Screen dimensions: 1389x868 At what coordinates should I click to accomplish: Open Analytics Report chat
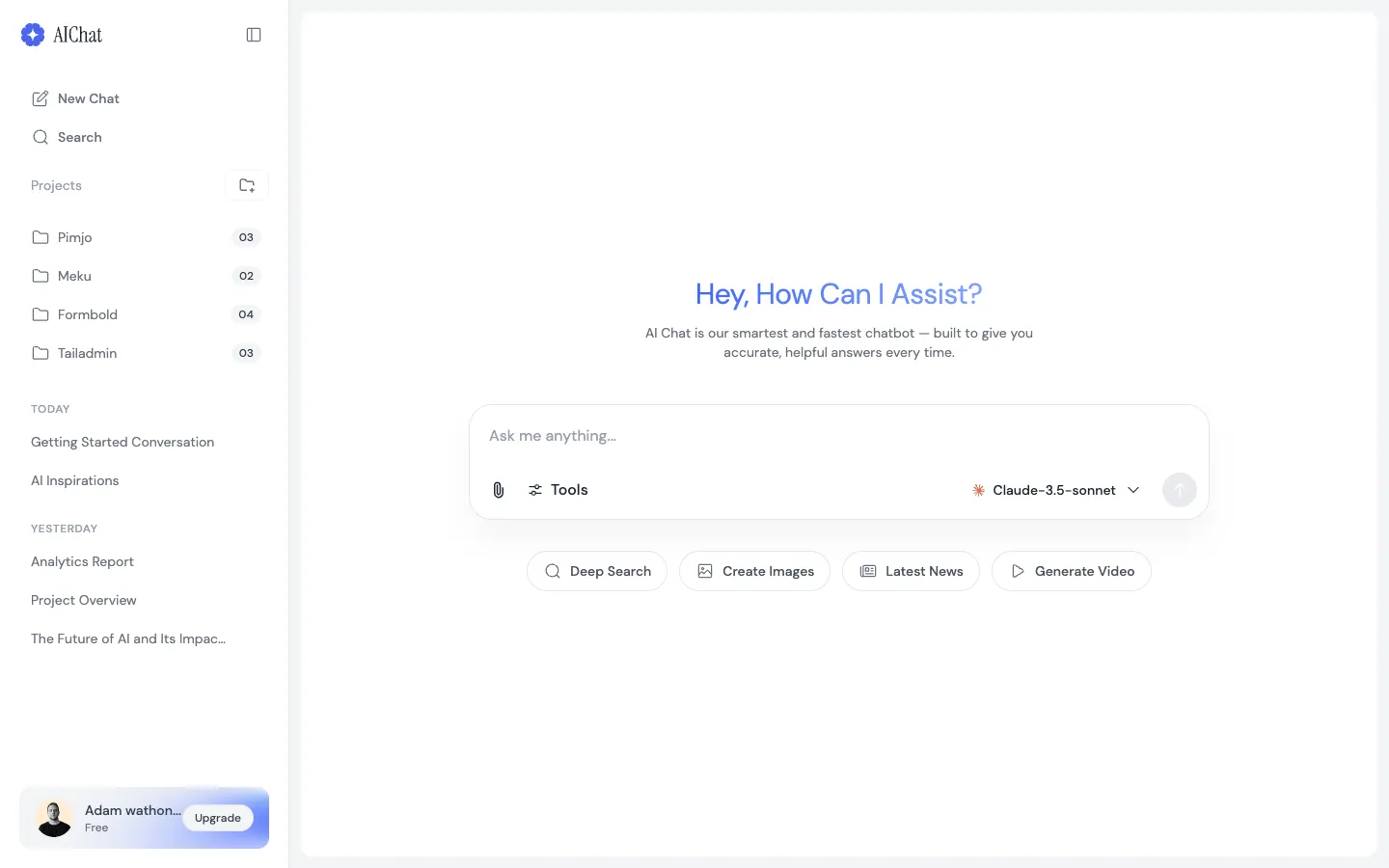(82, 561)
